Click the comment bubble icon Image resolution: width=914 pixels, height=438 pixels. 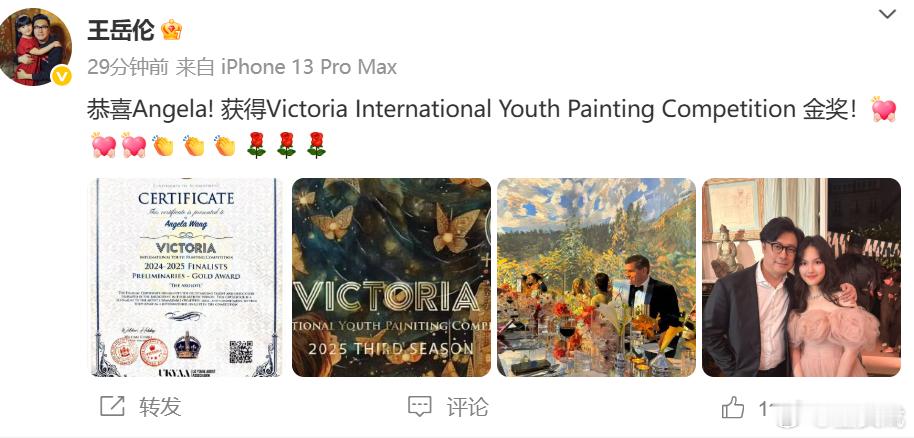coord(420,407)
